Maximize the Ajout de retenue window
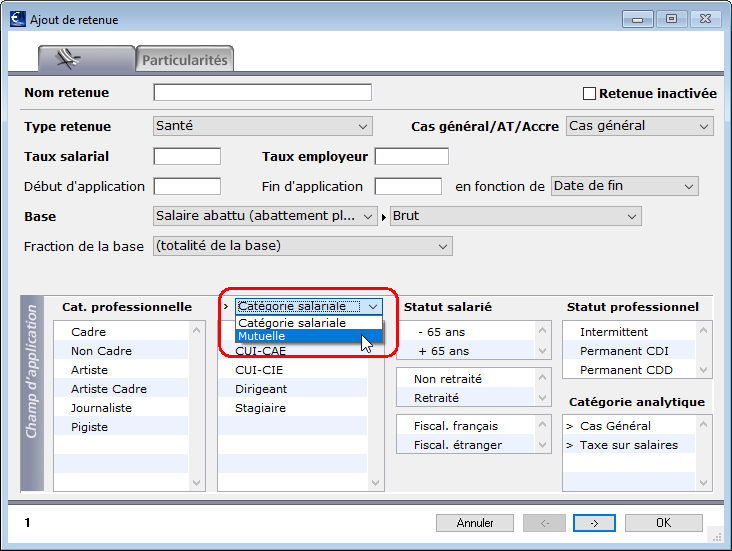This screenshot has width=732, height=551. pyautogui.click(x=671, y=19)
